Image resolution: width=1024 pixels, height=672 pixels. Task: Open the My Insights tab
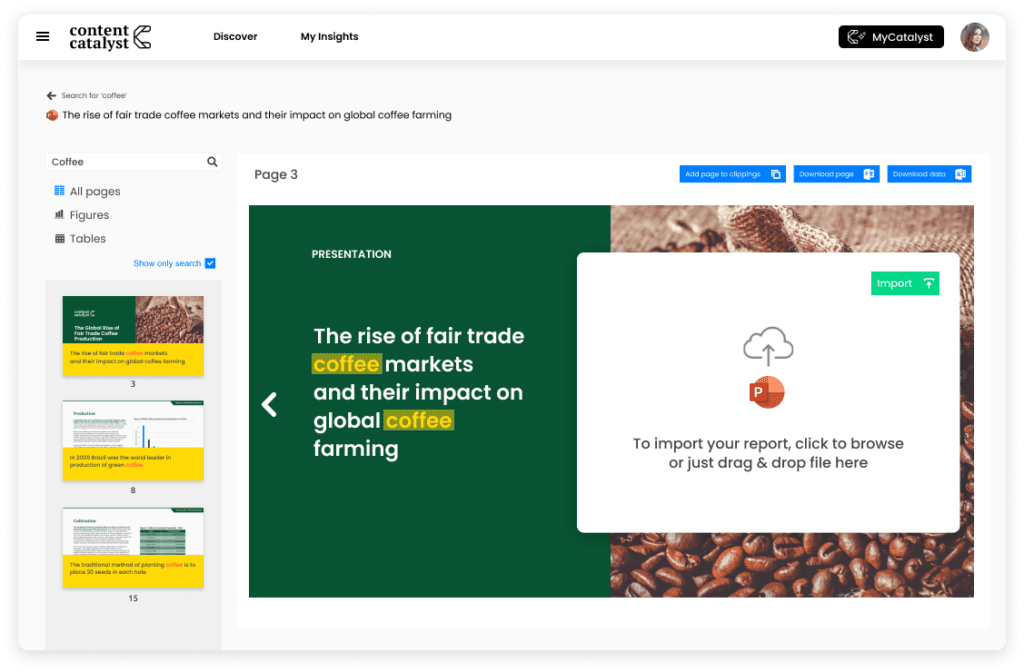[x=329, y=36]
